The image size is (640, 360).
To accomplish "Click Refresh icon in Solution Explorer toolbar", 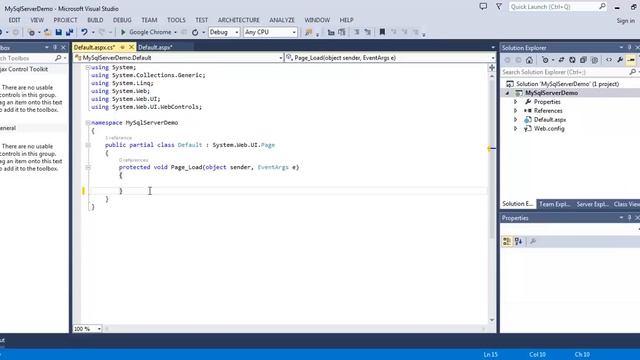I will [x=572, y=60].
